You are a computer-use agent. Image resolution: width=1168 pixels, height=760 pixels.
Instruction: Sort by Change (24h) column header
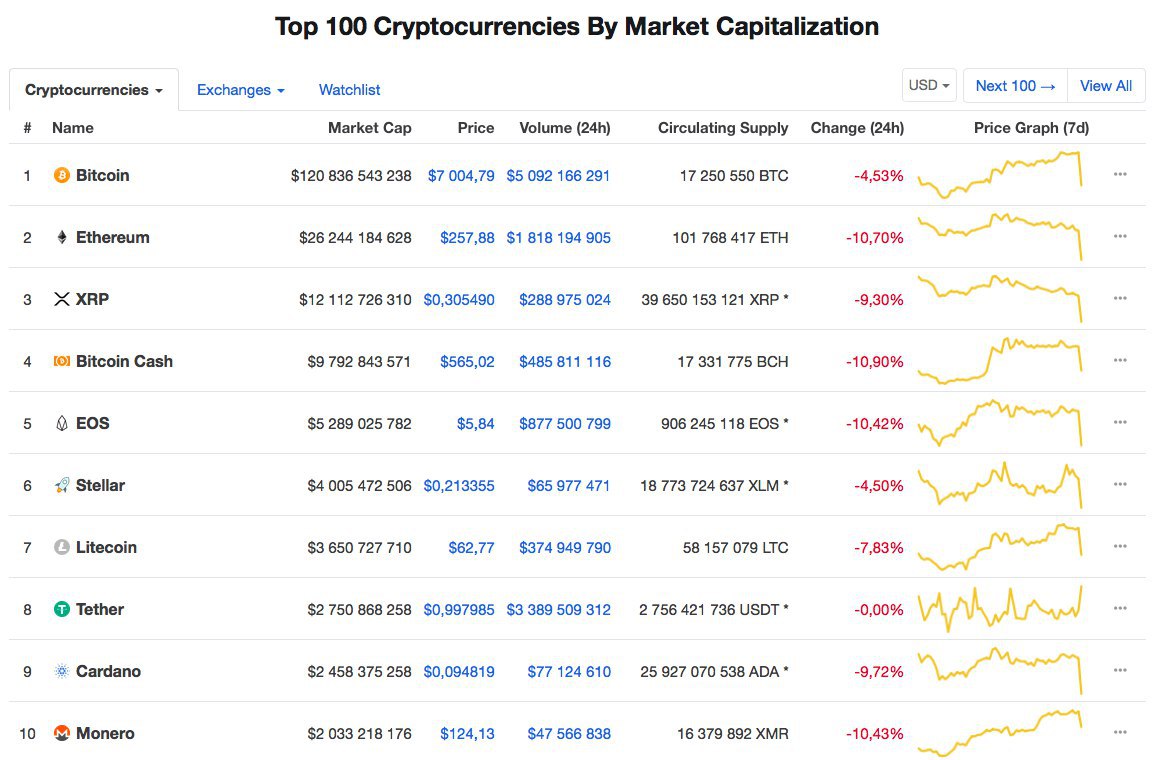pyautogui.click(x=857, y=128)
